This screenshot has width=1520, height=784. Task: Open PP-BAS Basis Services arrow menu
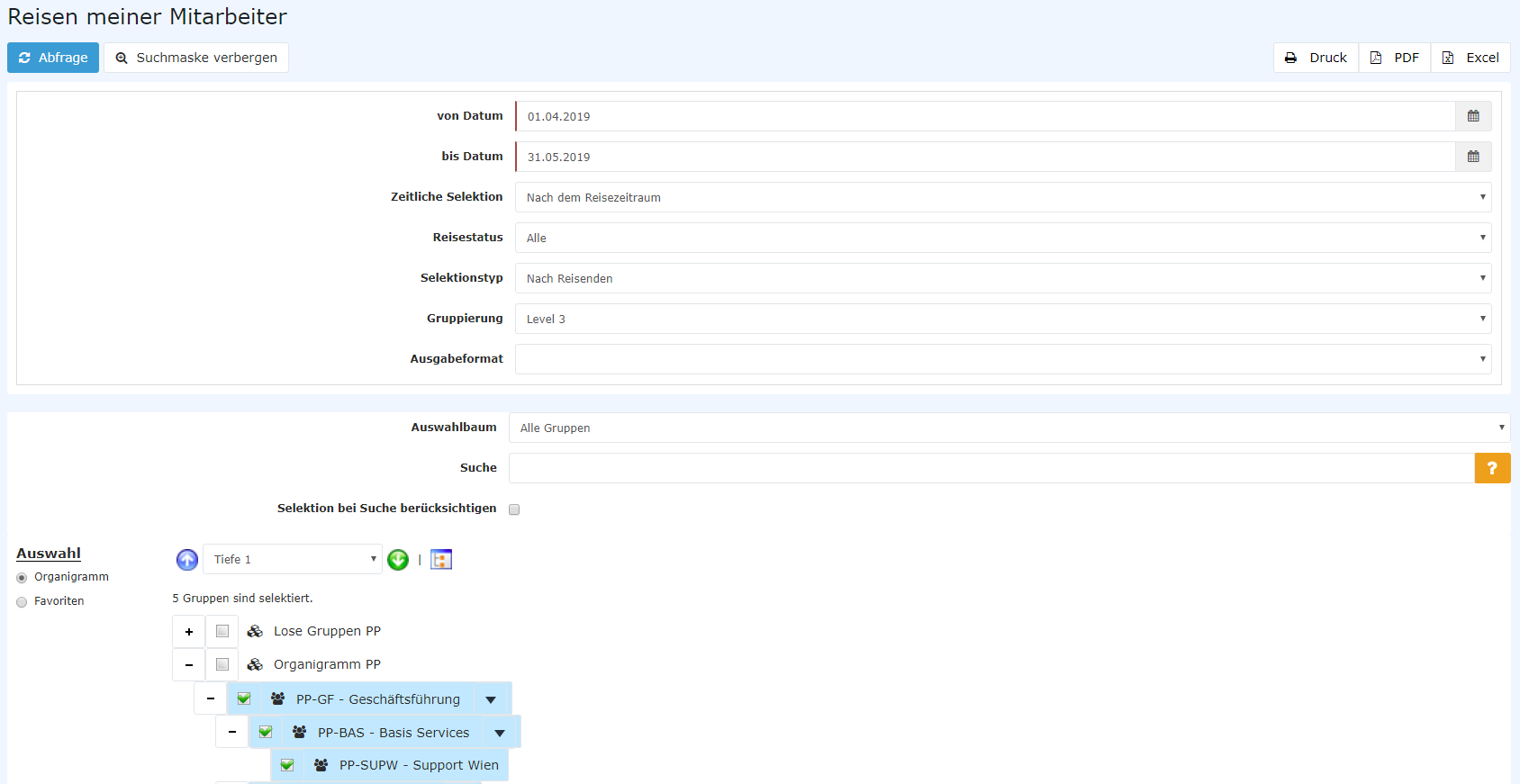[500, 733]
